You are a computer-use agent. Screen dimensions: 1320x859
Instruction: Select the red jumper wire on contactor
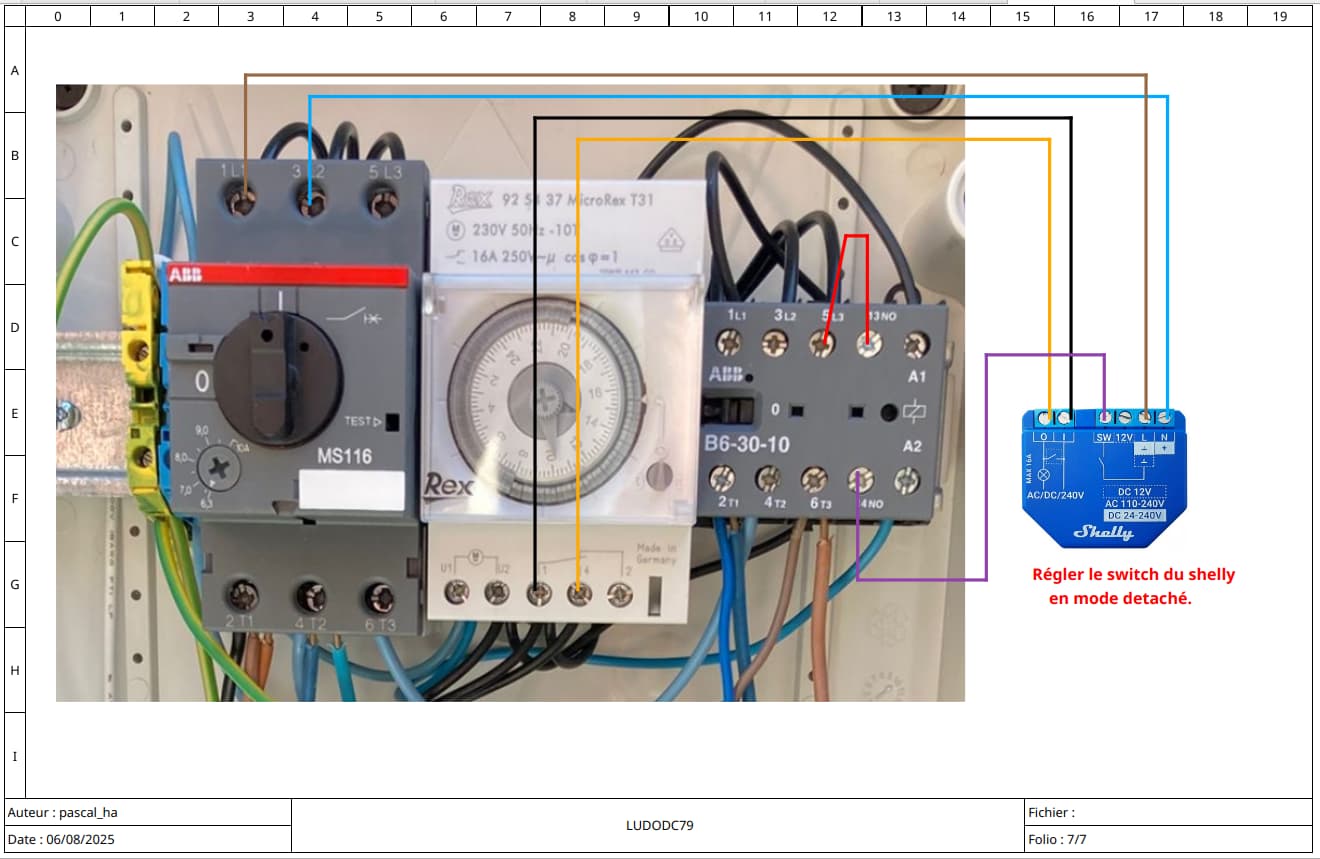(x=857, y=238)
